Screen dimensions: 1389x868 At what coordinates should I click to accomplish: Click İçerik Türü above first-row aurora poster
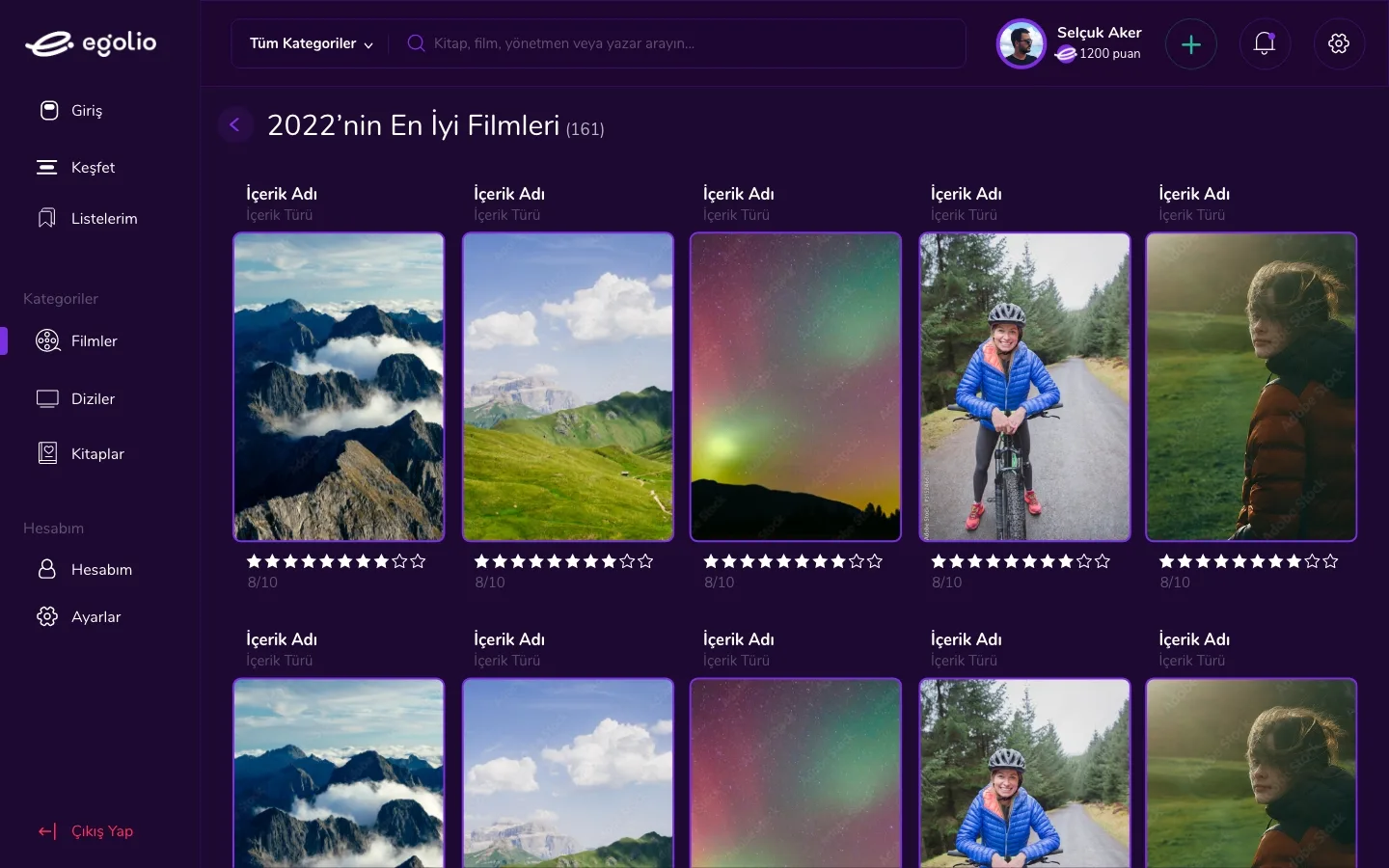(736, 215)
